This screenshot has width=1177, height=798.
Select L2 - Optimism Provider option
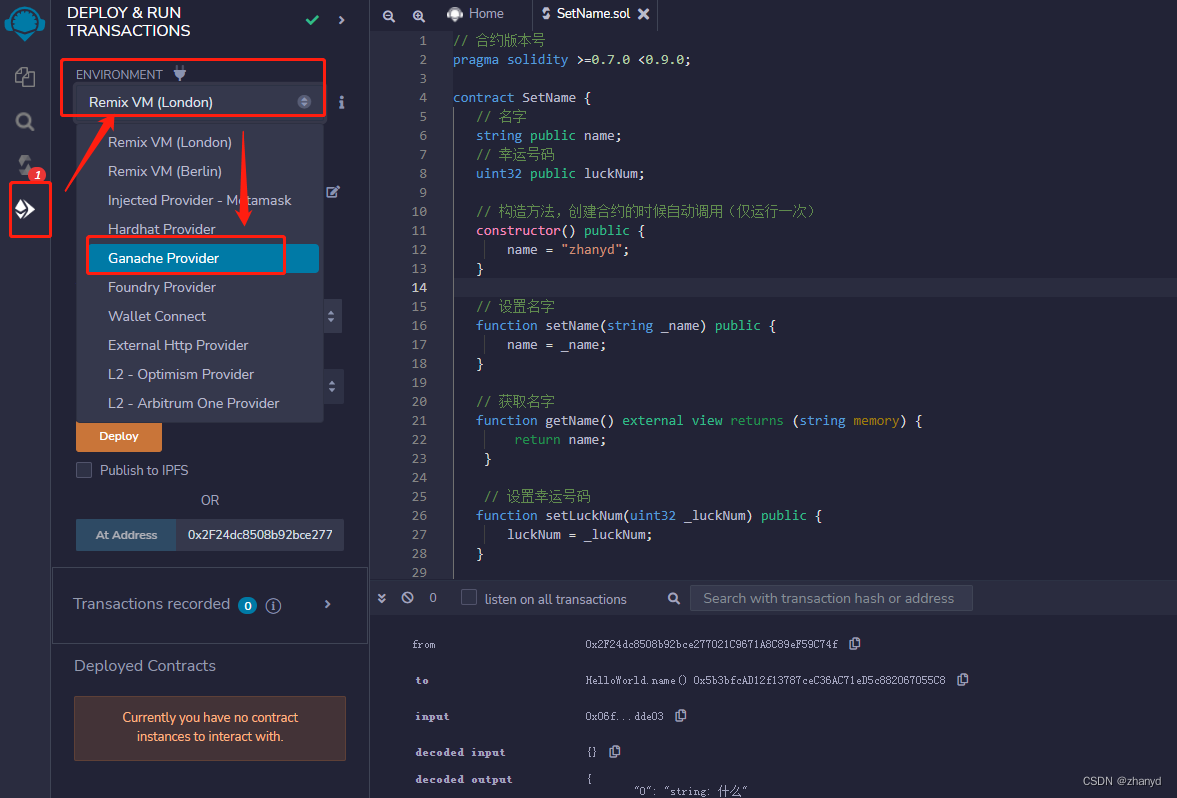(x=200, y=374)
